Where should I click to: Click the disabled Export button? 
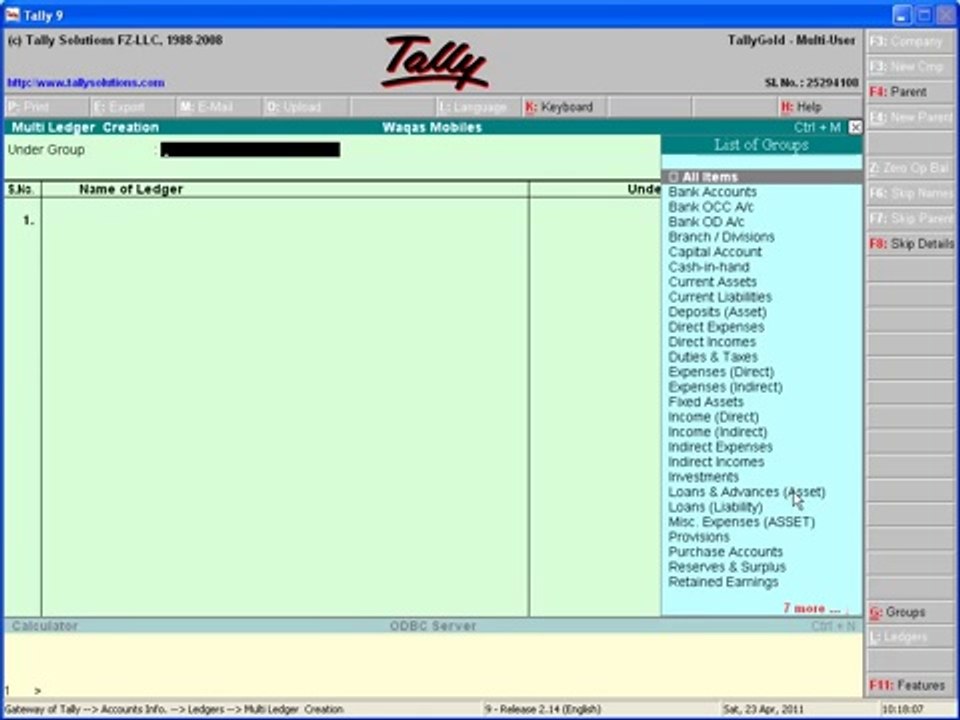pos(132,107)
